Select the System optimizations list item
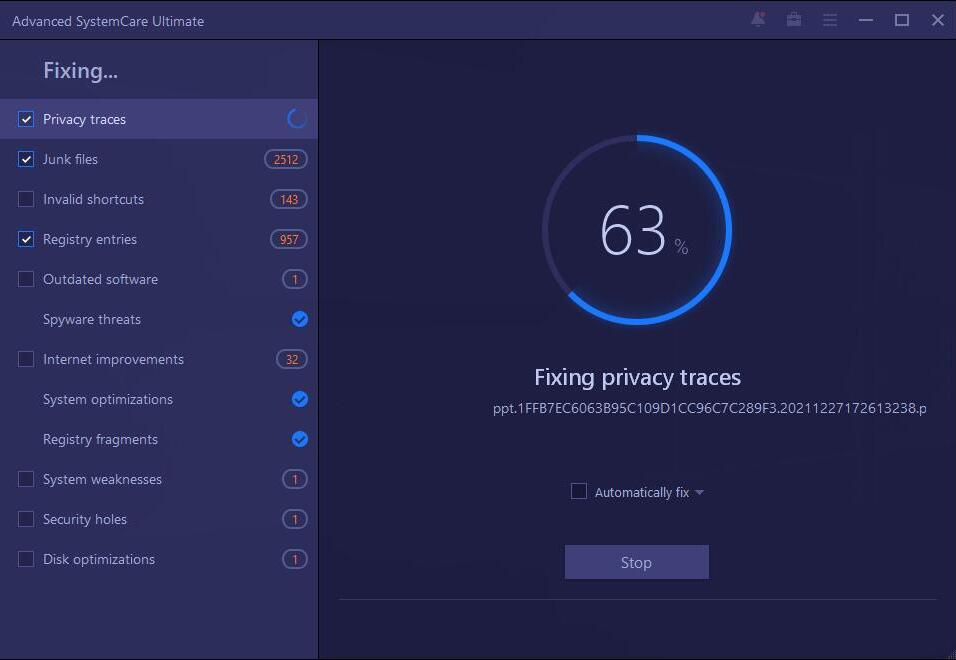Screen dimensions: 956x660 [159, 399]
